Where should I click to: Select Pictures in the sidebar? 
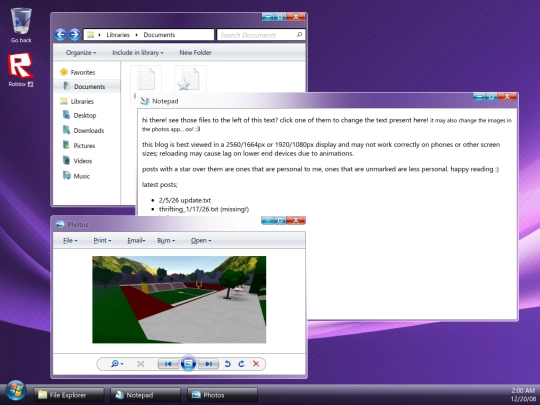tap(79, 145)
